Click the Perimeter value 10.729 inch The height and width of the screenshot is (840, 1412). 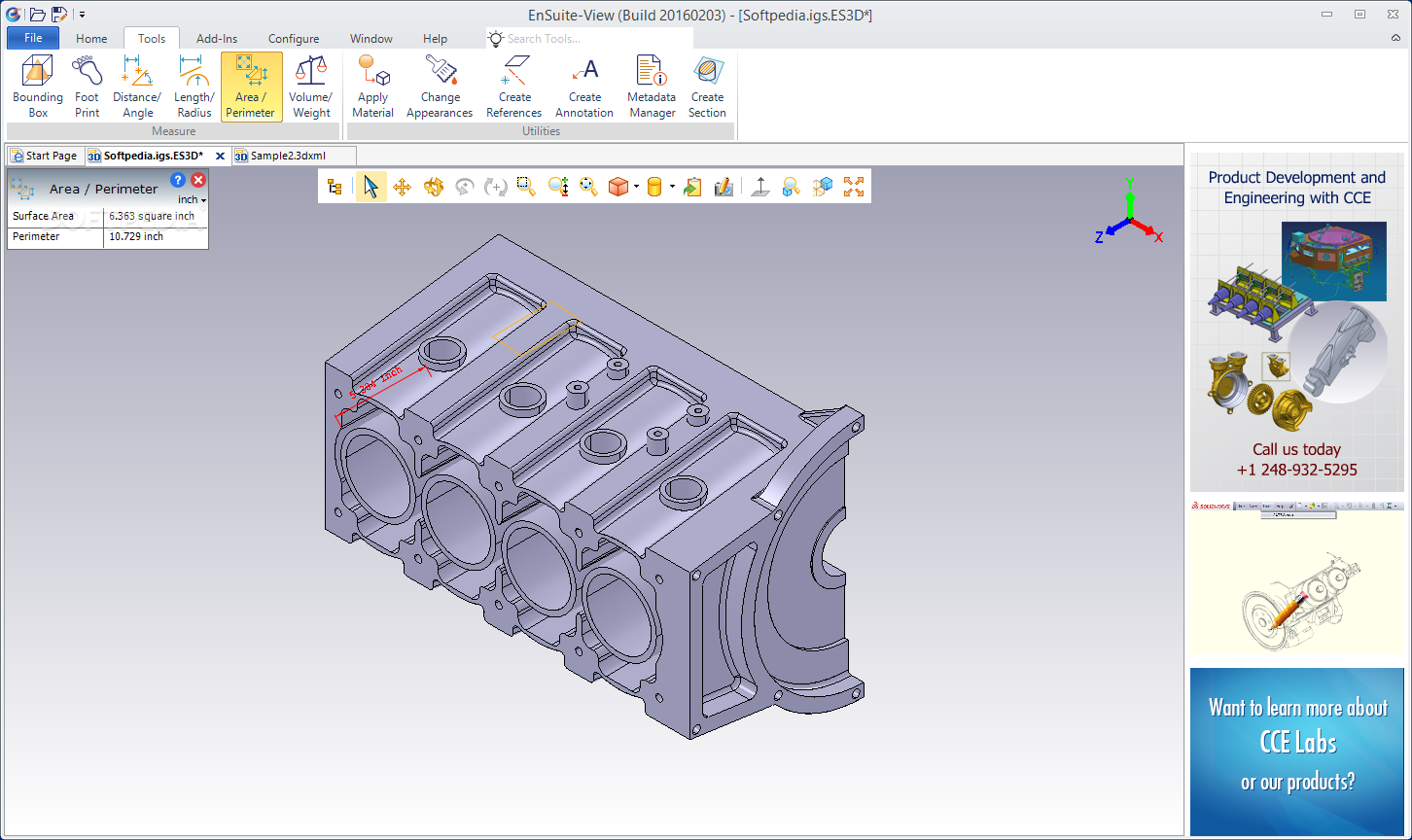click(136, 236)
